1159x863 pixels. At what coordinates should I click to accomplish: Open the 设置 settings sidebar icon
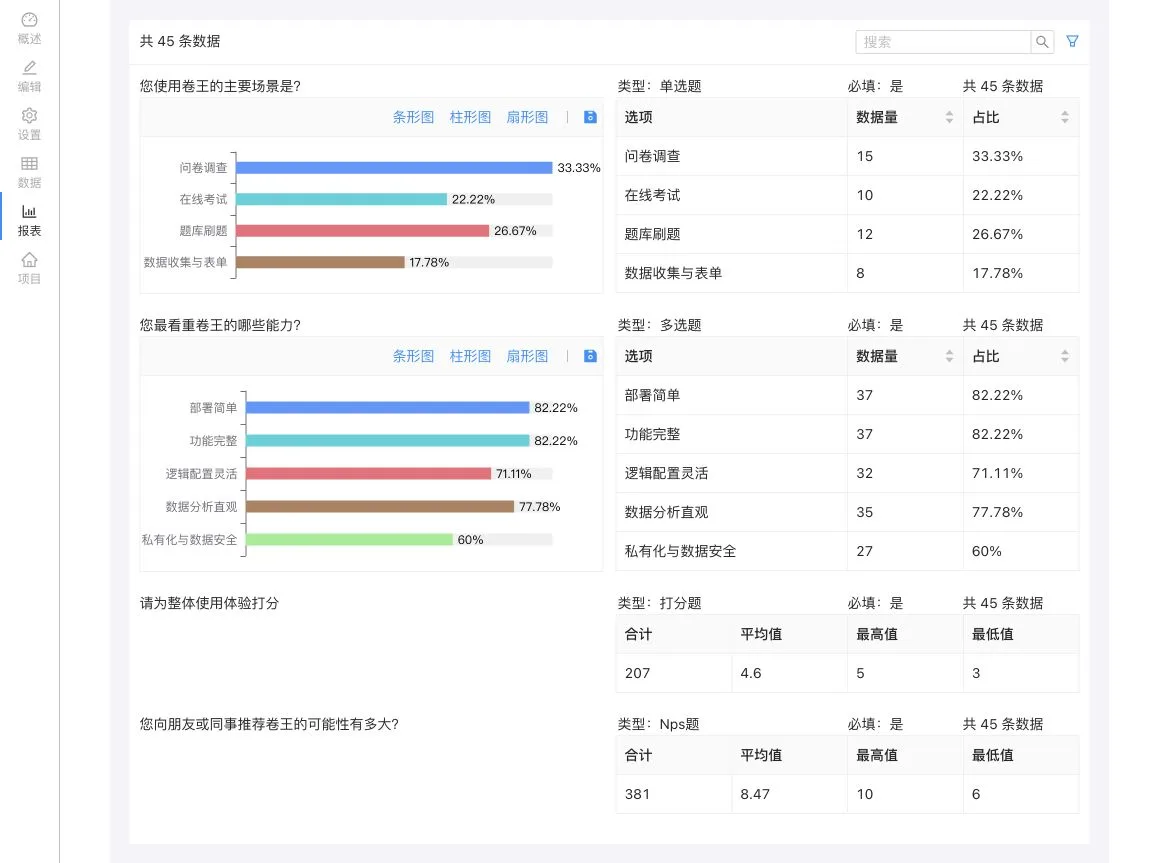pyautogui.click(x=30, y=124)
